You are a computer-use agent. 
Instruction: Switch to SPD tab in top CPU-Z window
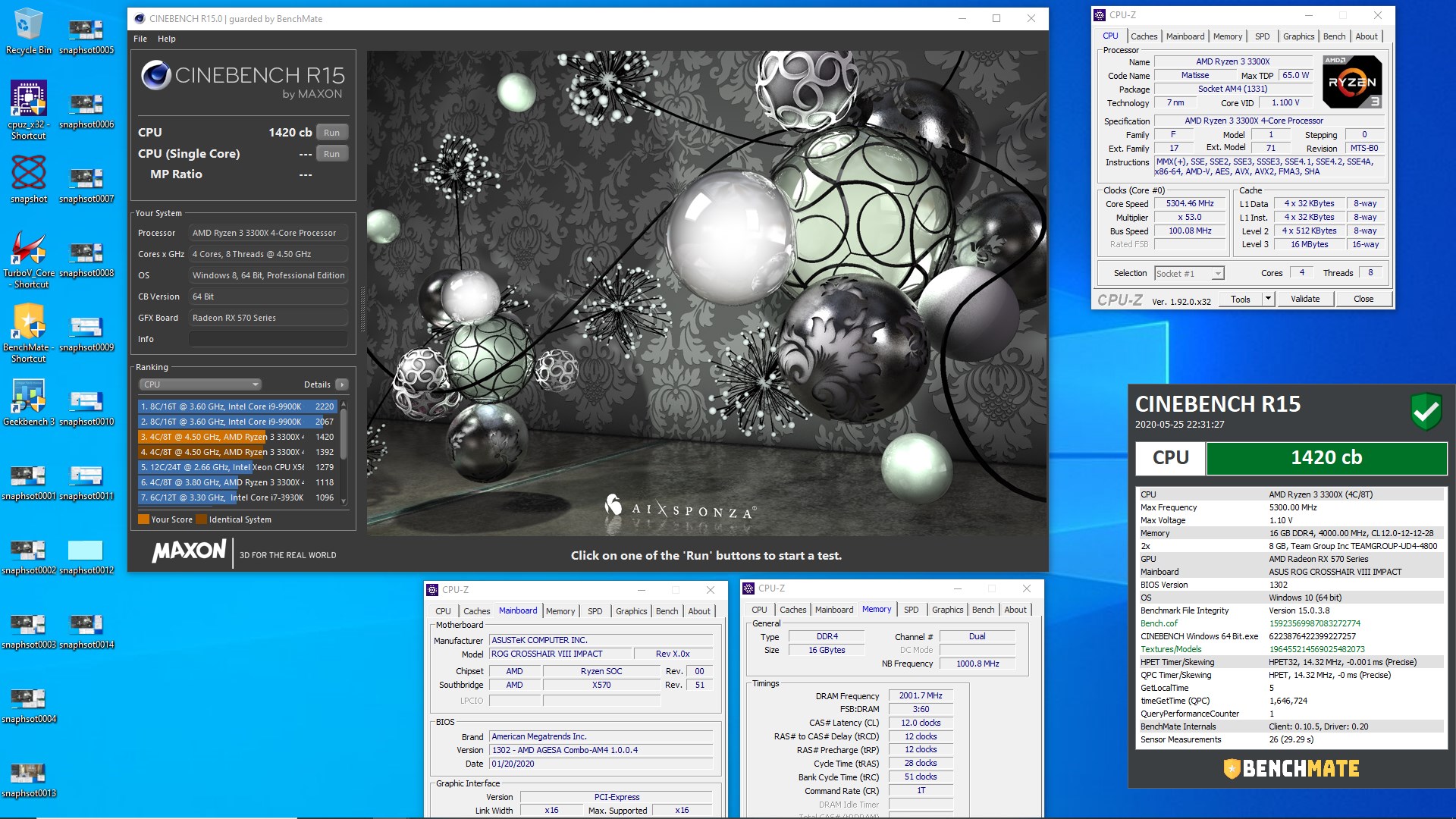(1262, 36)
